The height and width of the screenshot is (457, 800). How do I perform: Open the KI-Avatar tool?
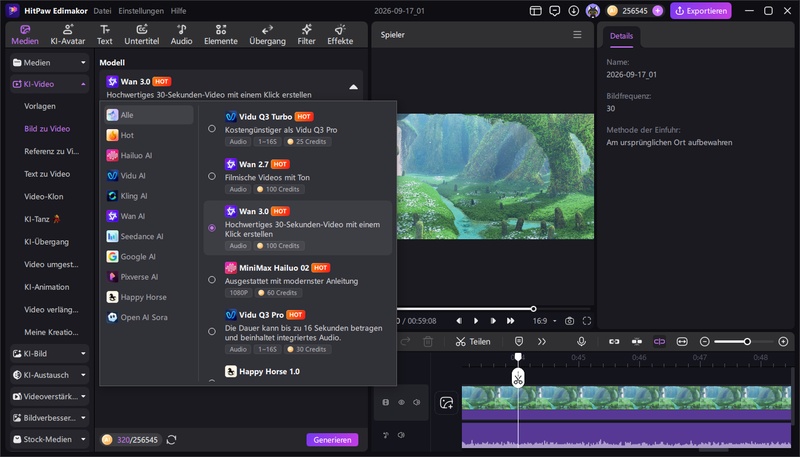67,35
